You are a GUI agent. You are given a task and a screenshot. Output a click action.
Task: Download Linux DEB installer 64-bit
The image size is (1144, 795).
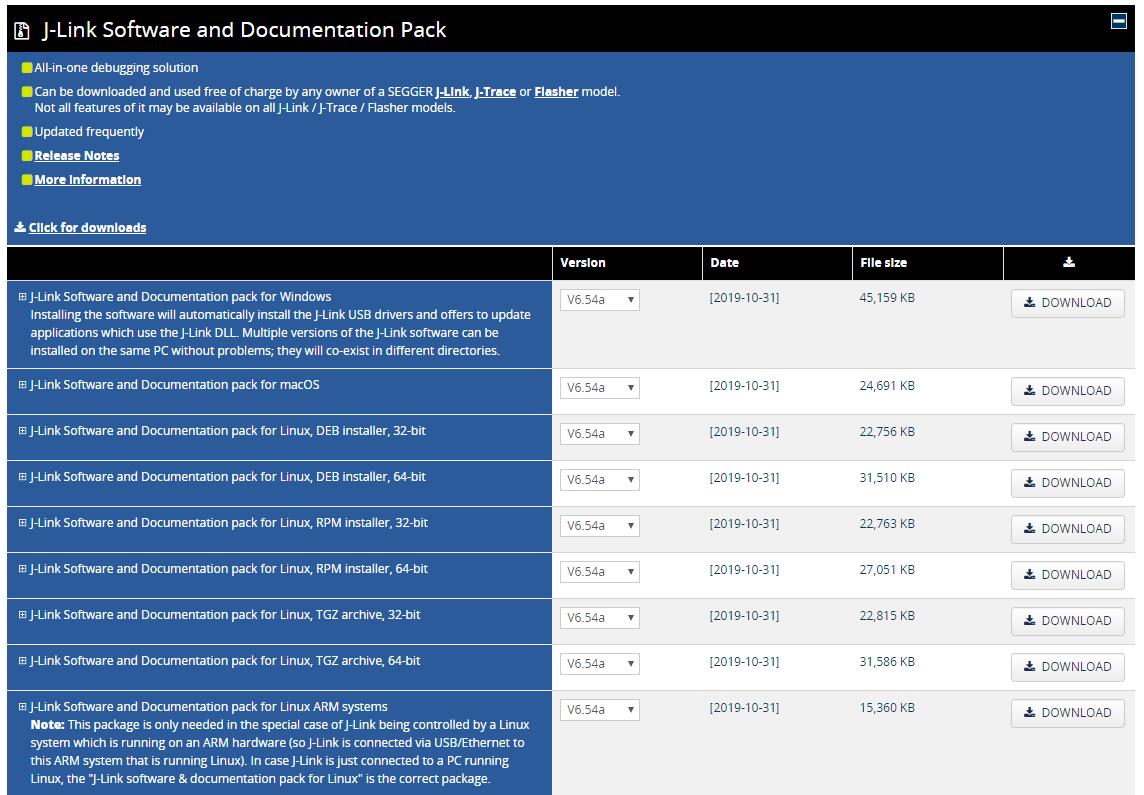click(x=1067, y=483)
